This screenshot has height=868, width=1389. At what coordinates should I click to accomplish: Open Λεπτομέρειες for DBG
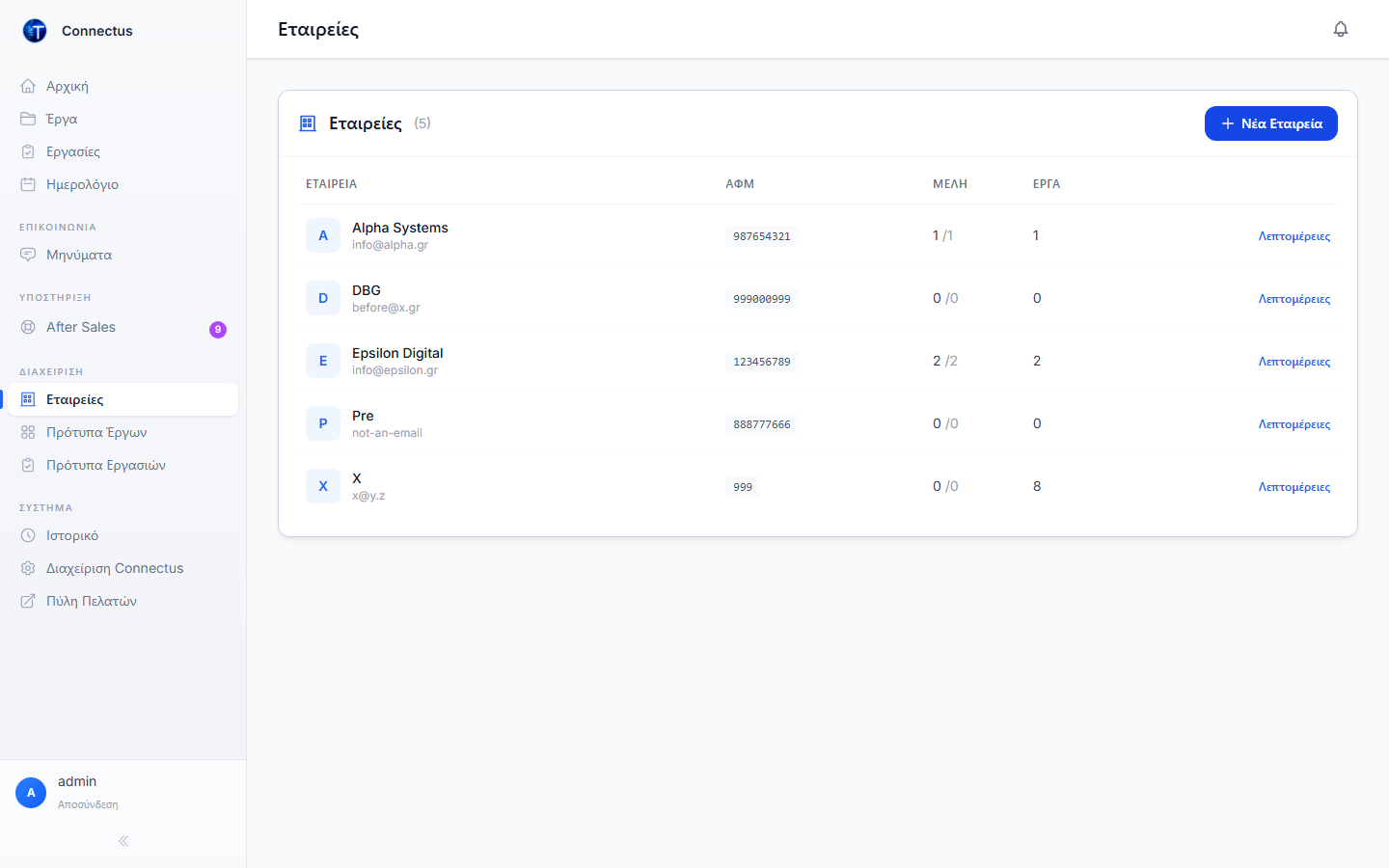[x=1294, y=299]
